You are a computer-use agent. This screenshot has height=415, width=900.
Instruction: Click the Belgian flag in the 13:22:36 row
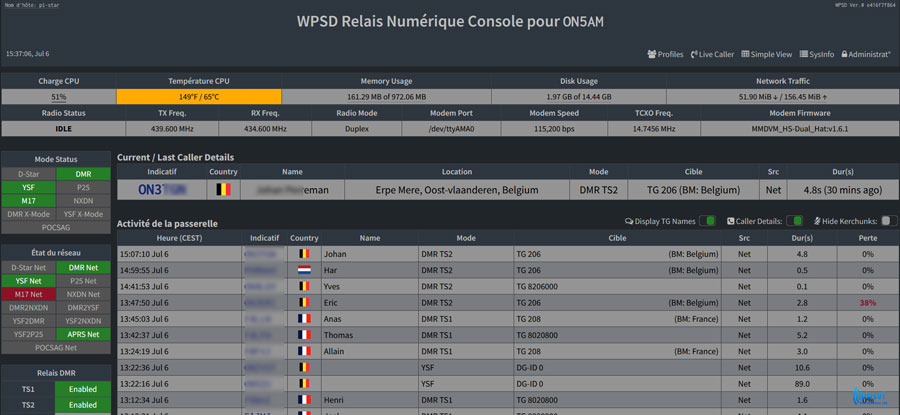[x=304, y=367]
